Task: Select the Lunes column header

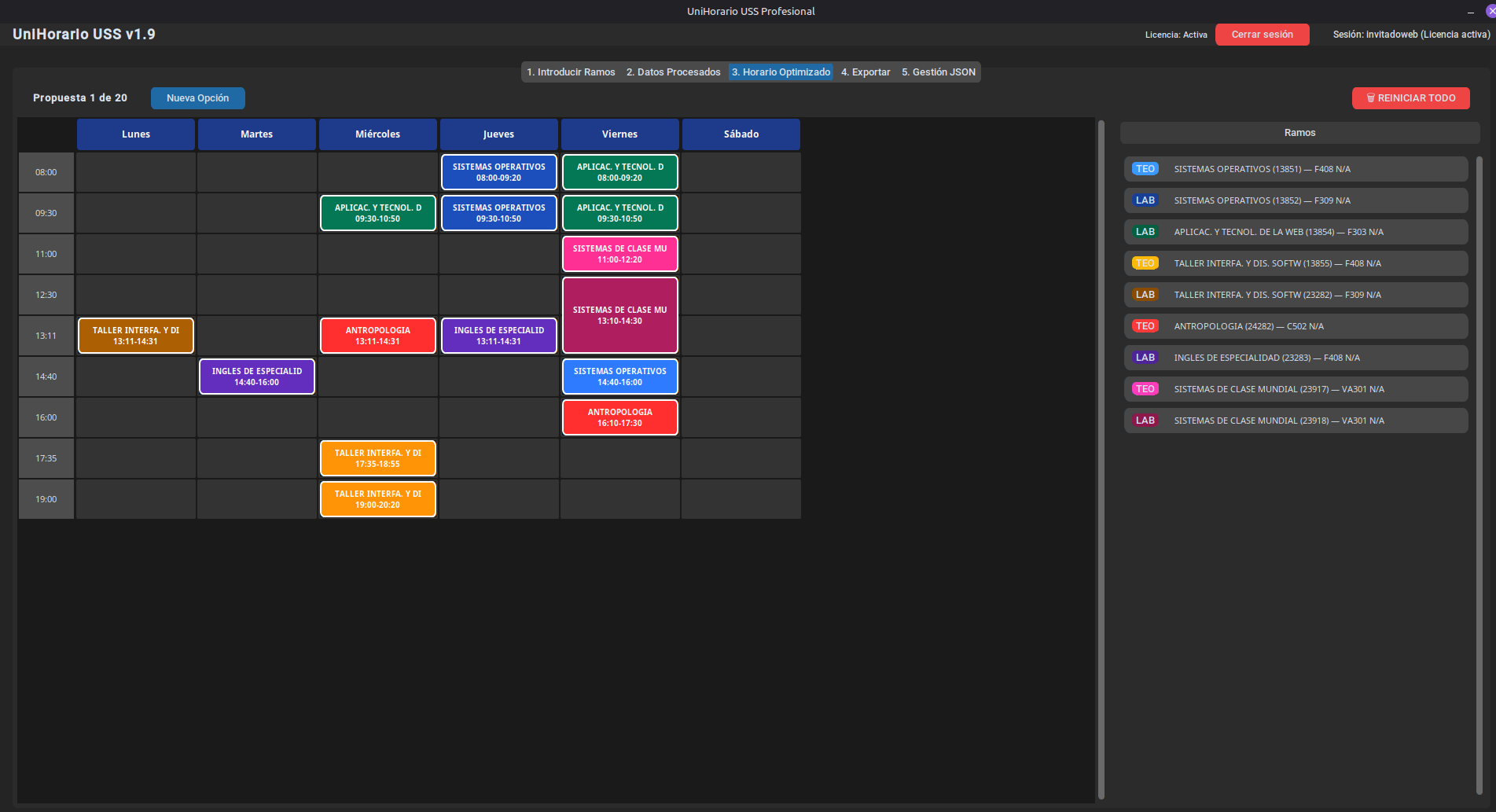Action: click(x=136, y=134)
